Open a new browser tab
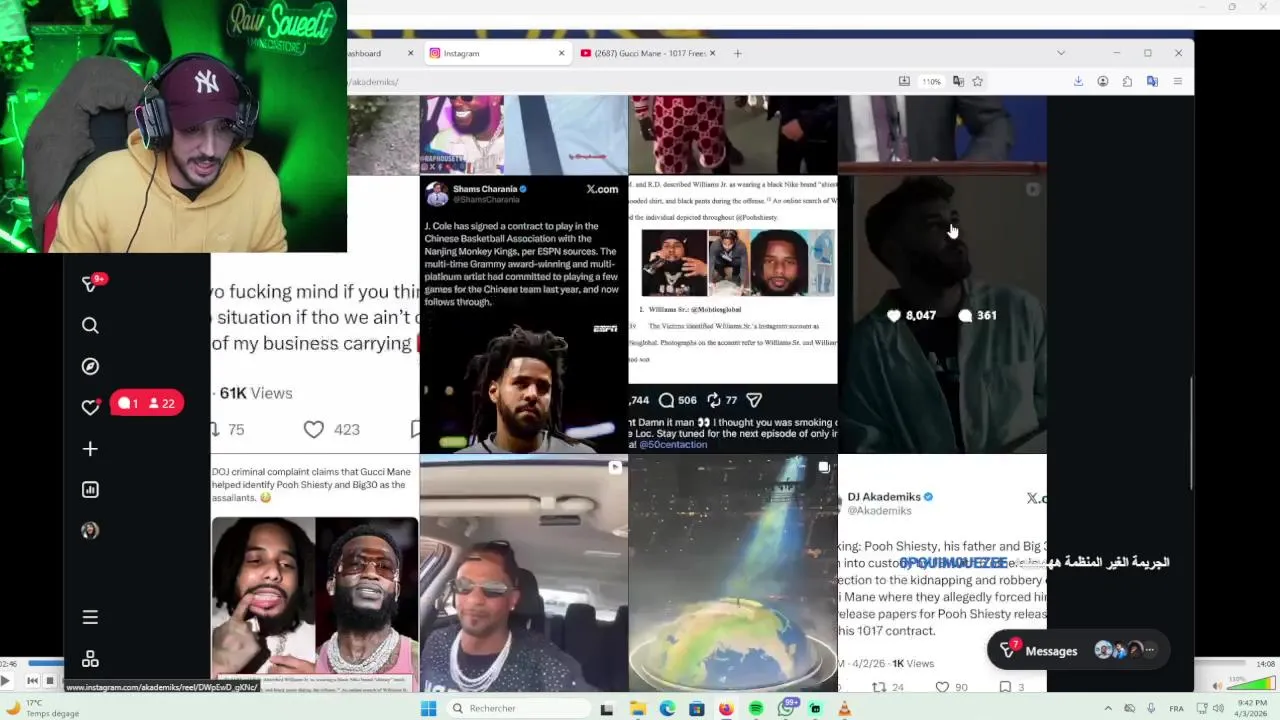Image resolution: width=1280 pixels, height=720 pixels. point(738,53)
